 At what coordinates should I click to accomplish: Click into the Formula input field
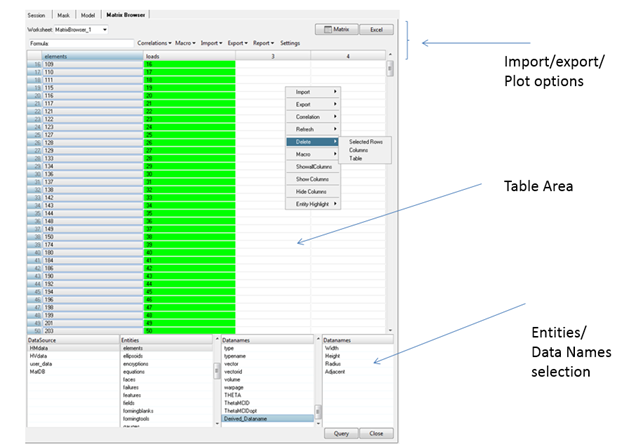(x=81, y=43)
